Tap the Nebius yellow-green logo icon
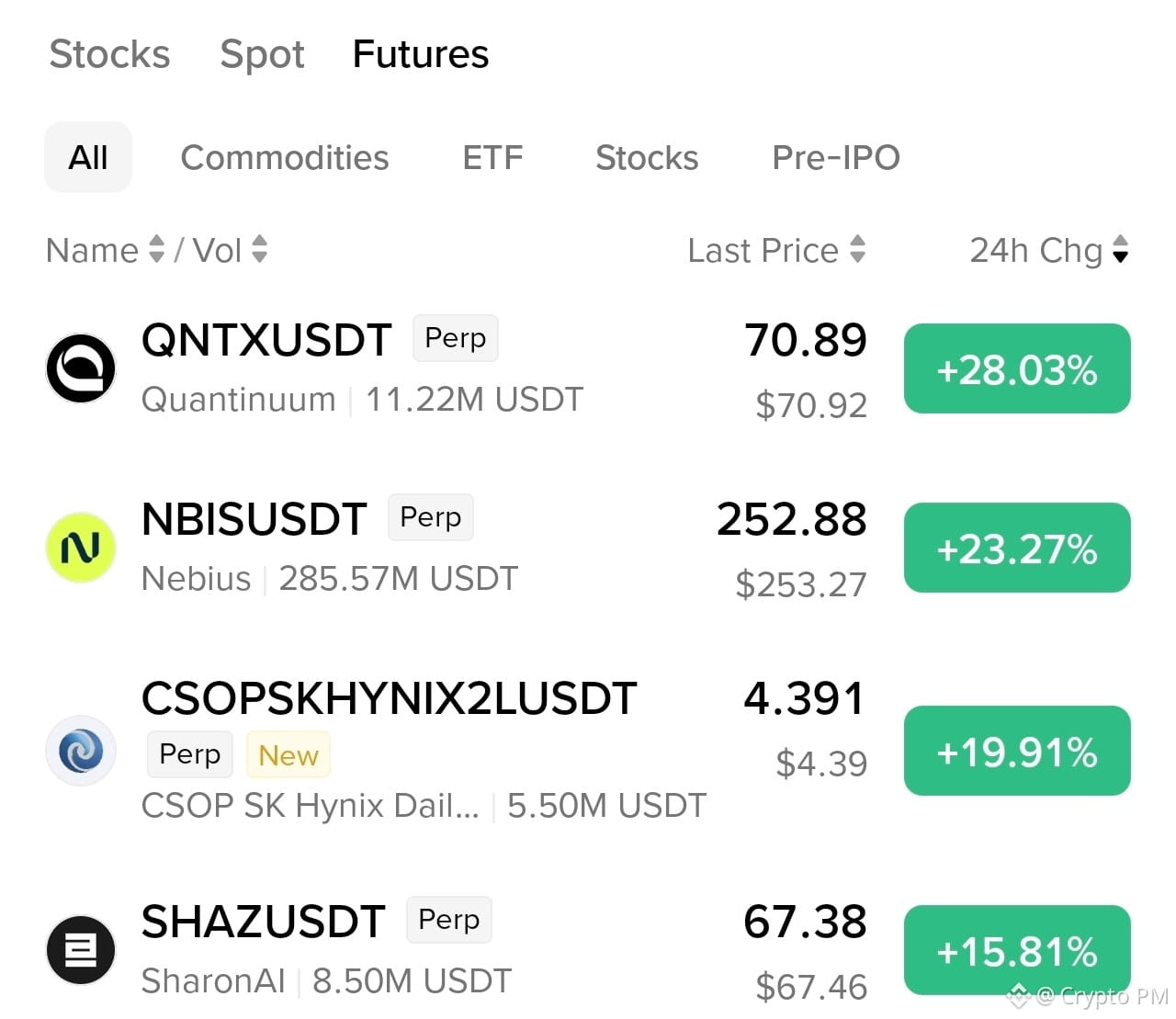This screenshot has width=1176, height=1019. 81,548
